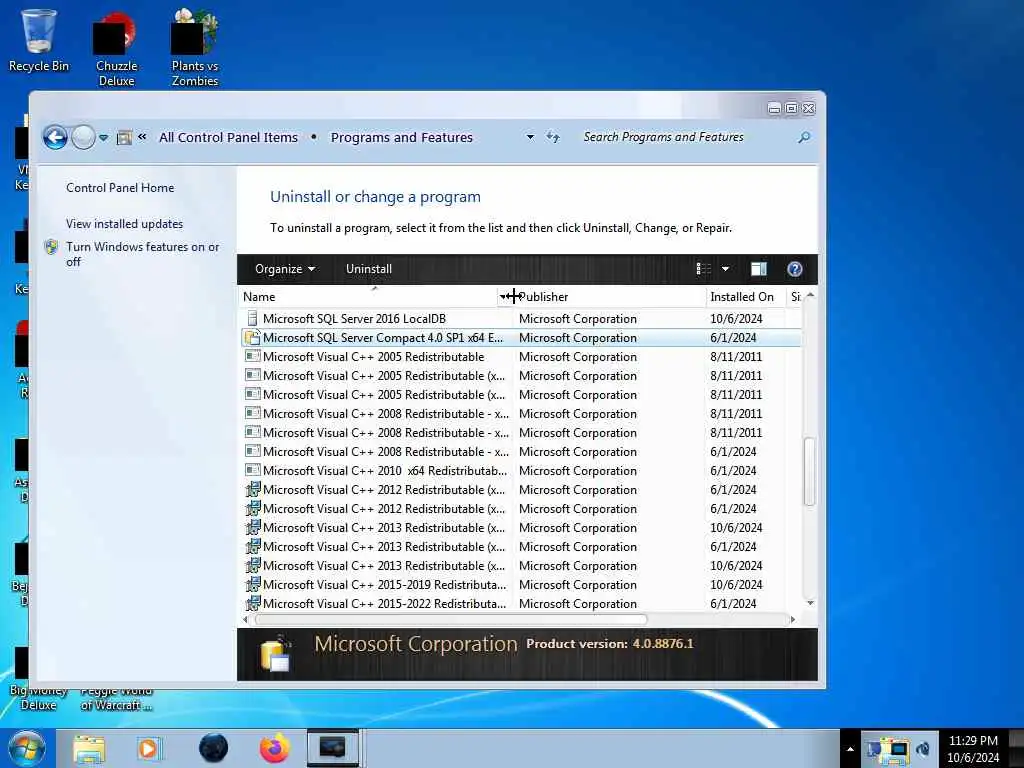1024x768 pixels.
Task: Change view using the view icon
Action: coord(703,269)
